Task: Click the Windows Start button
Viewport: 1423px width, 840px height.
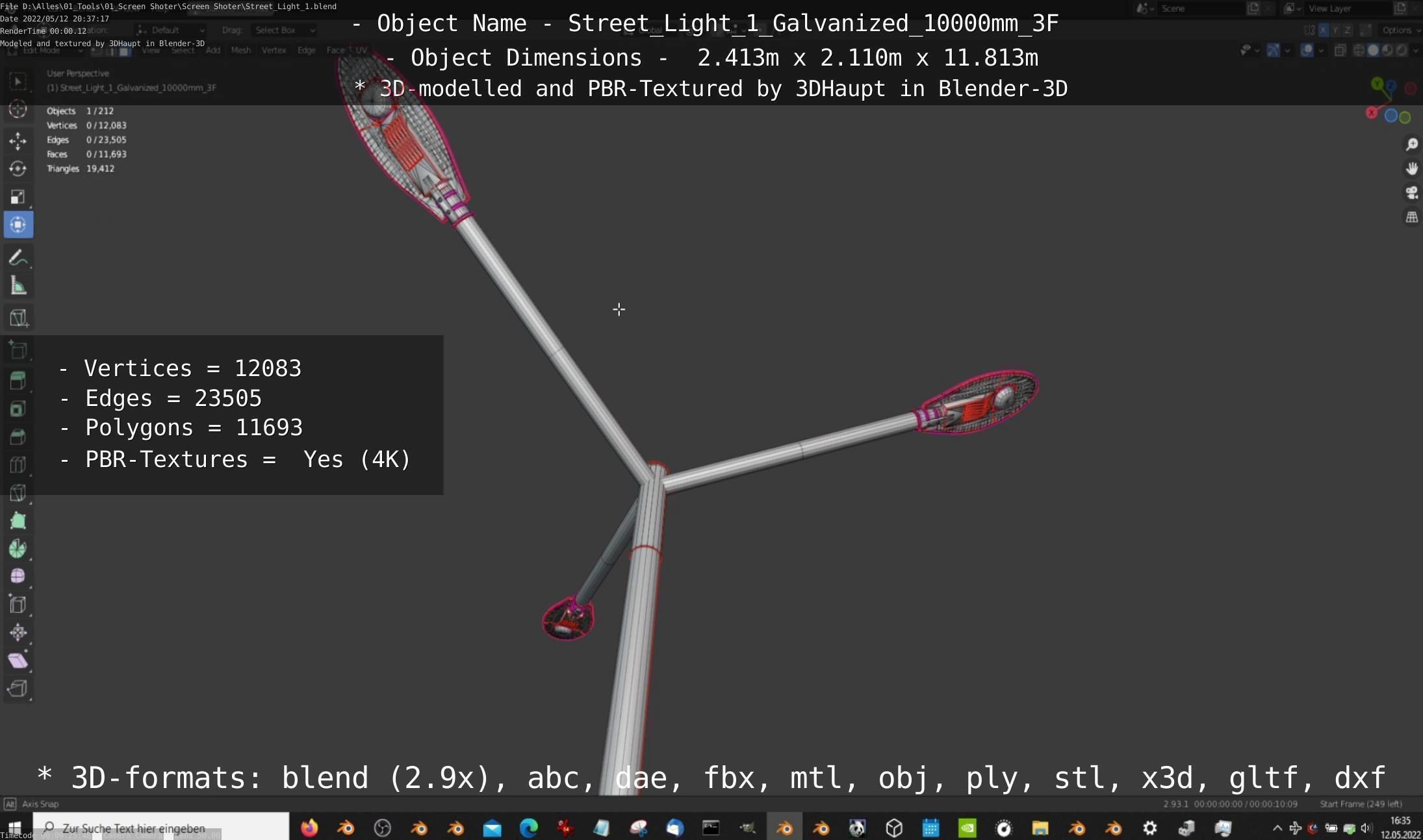Action: point(14,827)
